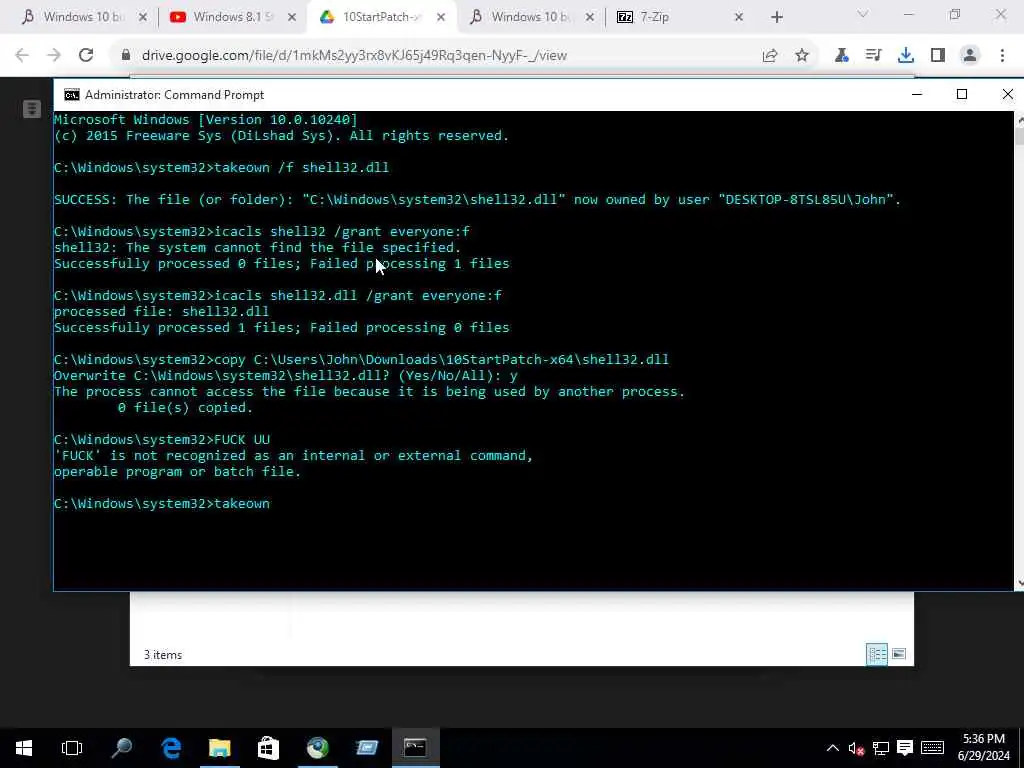Minimize the Command Prompt window
The image size is (1024, 768).
tap(916, 95)
